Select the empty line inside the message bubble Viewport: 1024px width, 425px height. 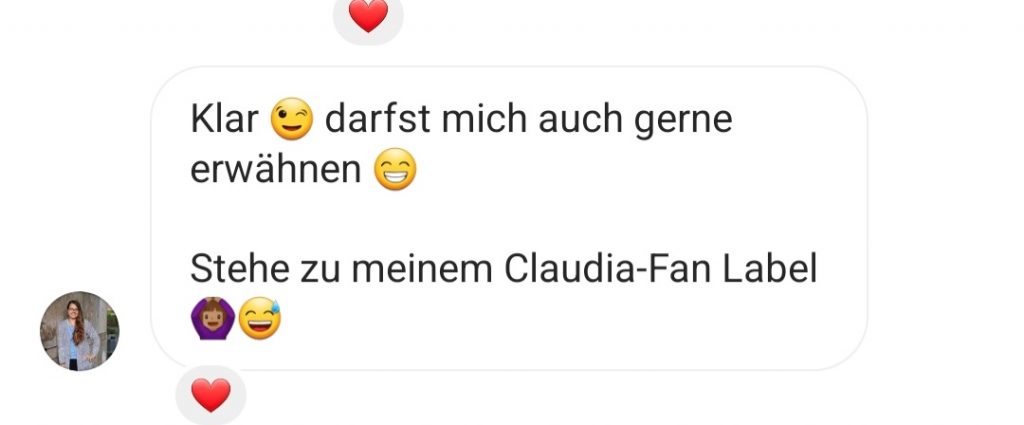pos(509,219)
